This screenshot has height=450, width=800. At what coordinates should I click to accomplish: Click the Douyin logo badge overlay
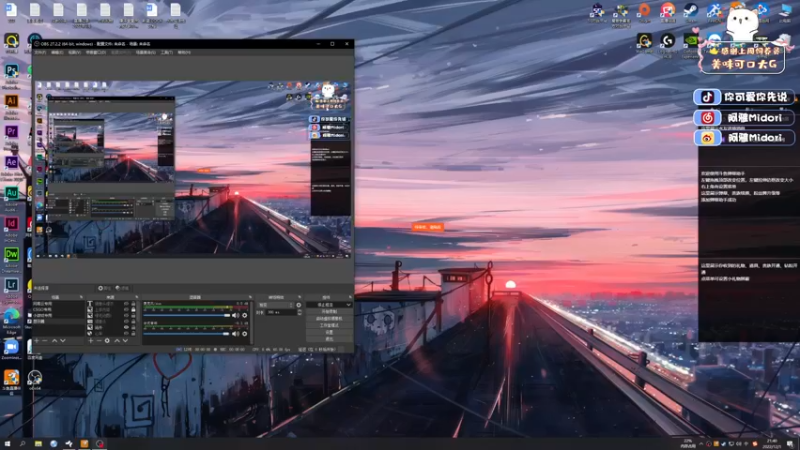(707, 97)
